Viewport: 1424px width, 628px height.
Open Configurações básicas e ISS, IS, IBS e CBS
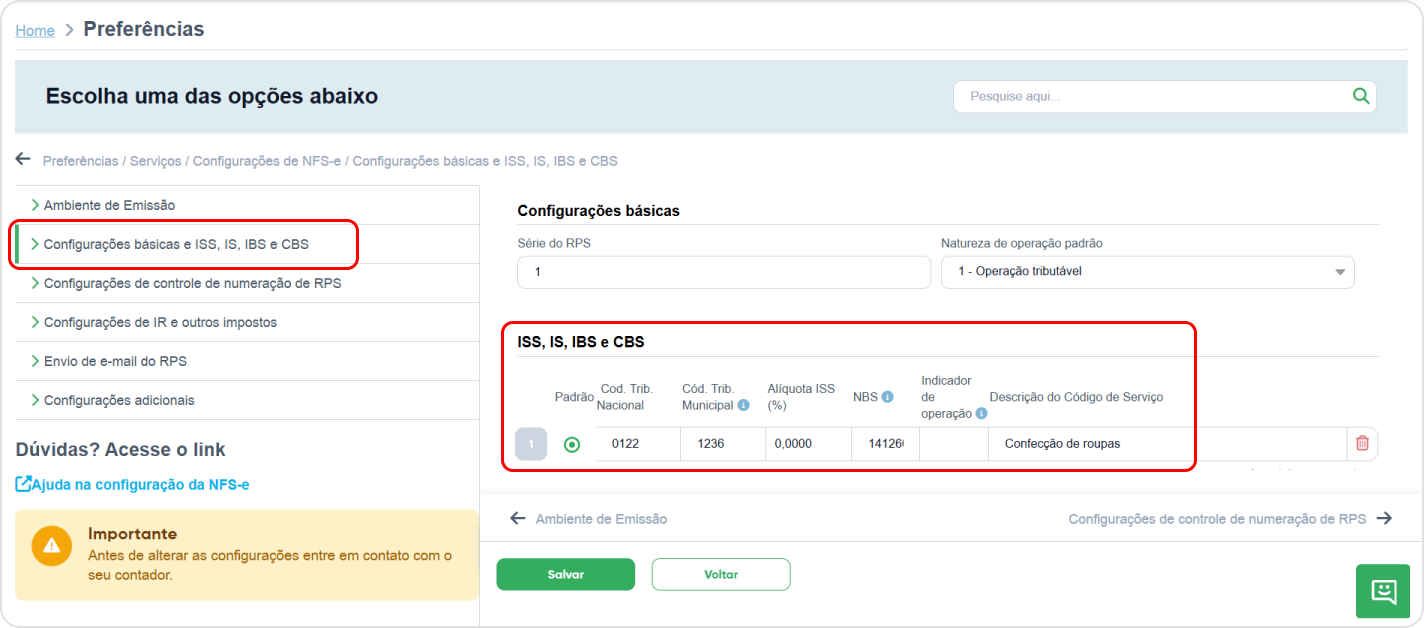(x=247, y=244)
